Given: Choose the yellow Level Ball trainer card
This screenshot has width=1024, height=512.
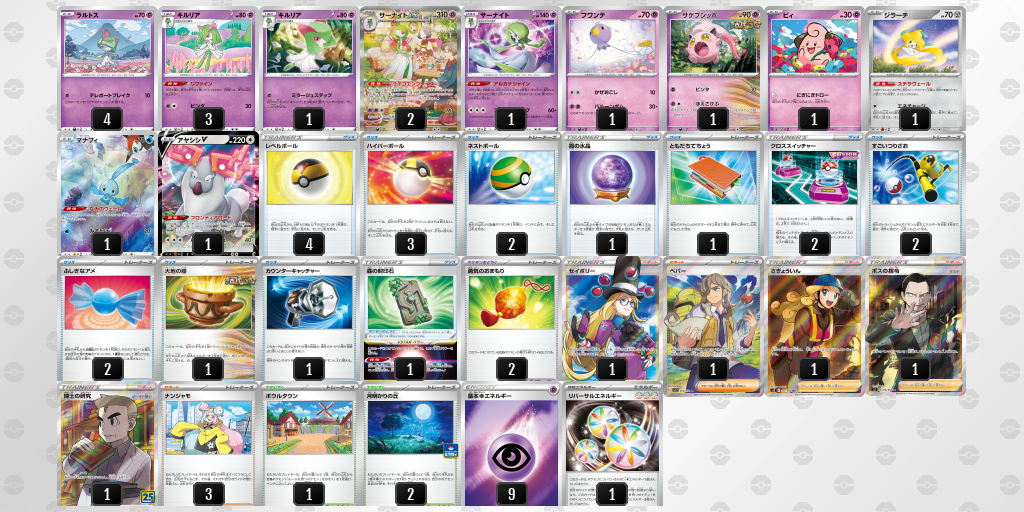Looking at the screenshot, I should coord(310,194).
